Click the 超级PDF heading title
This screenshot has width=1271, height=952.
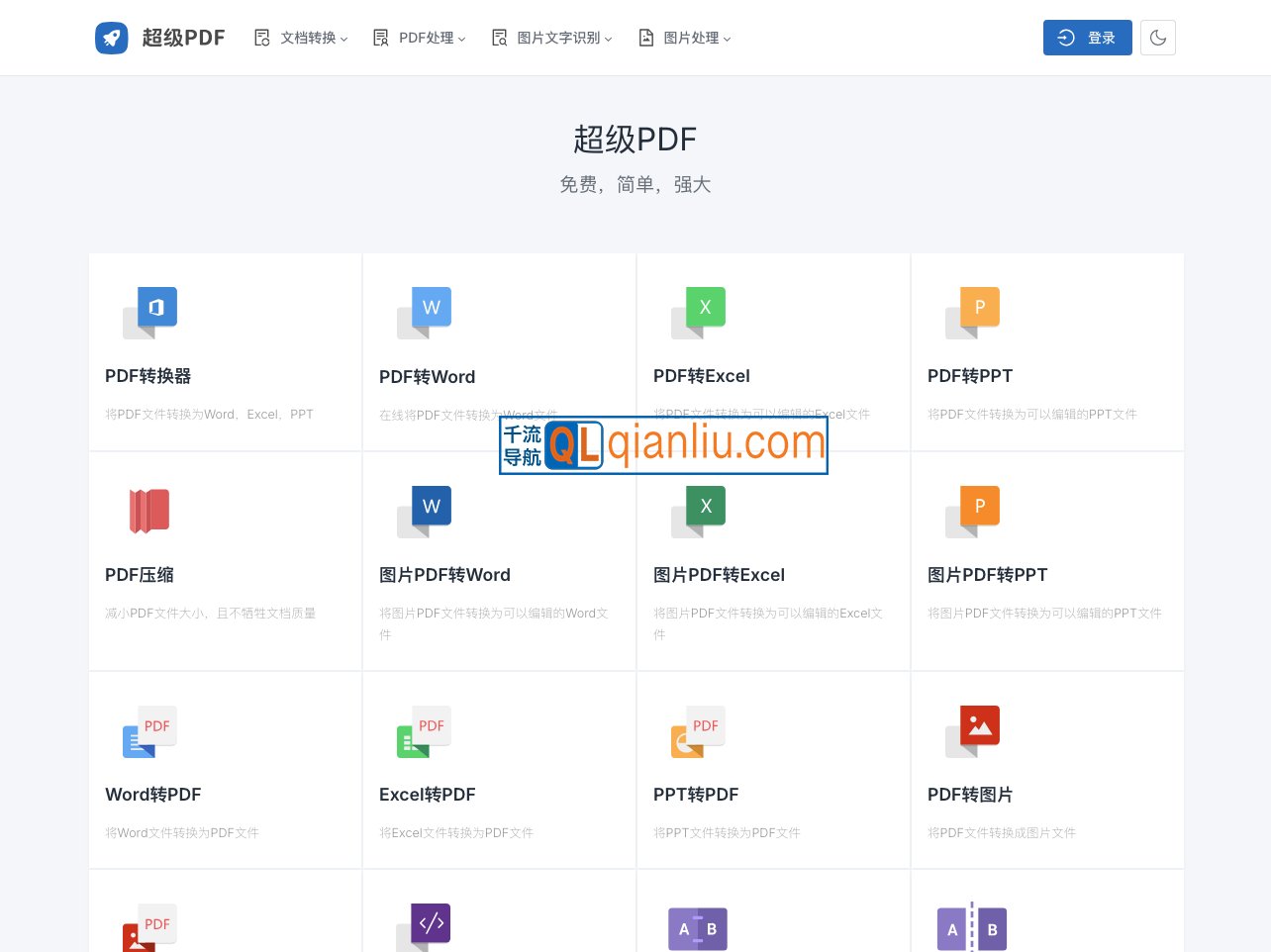[x=635, y=140]
